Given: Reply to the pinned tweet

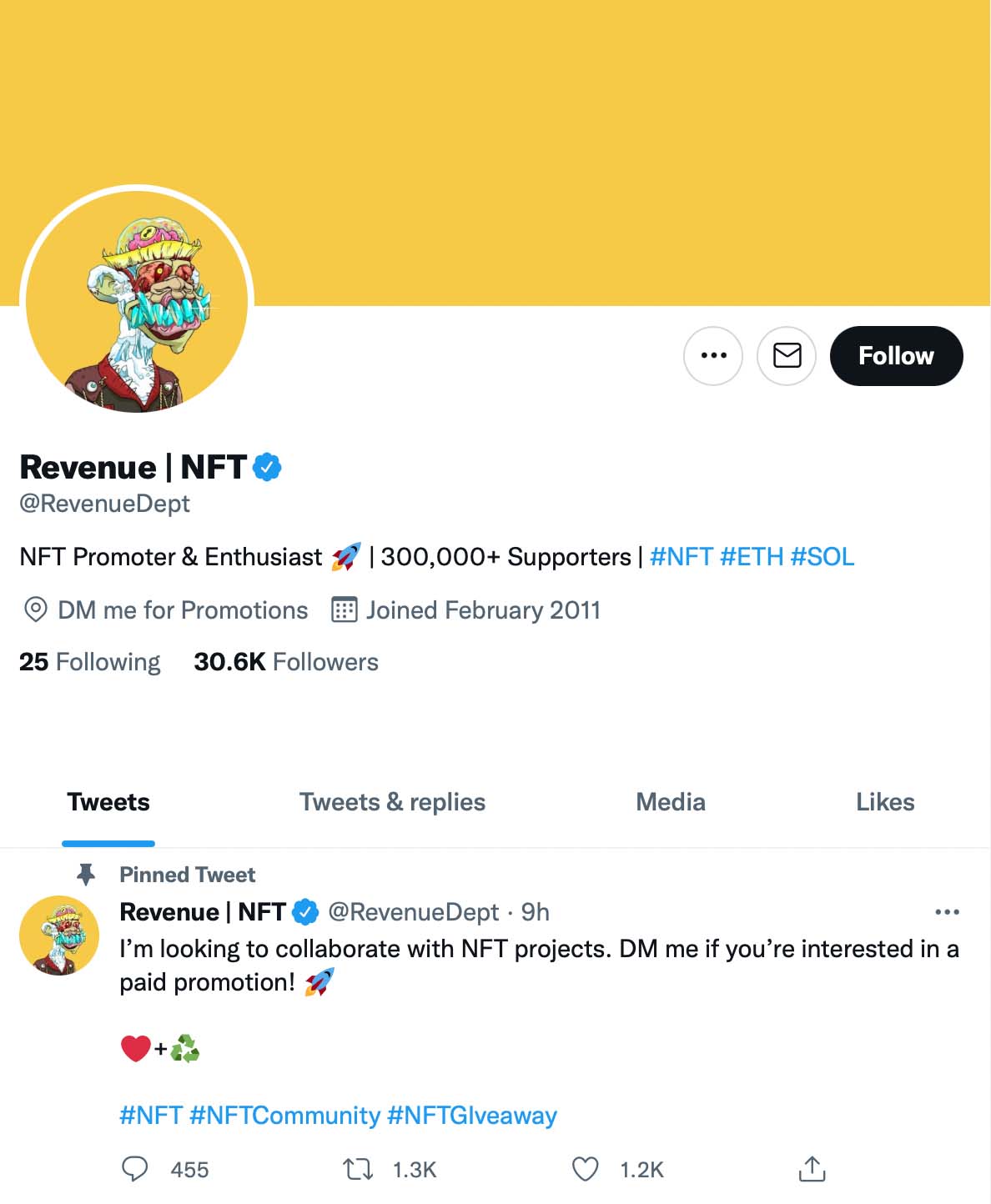Looking at the screenshot, I should (x=135, y=1169).
